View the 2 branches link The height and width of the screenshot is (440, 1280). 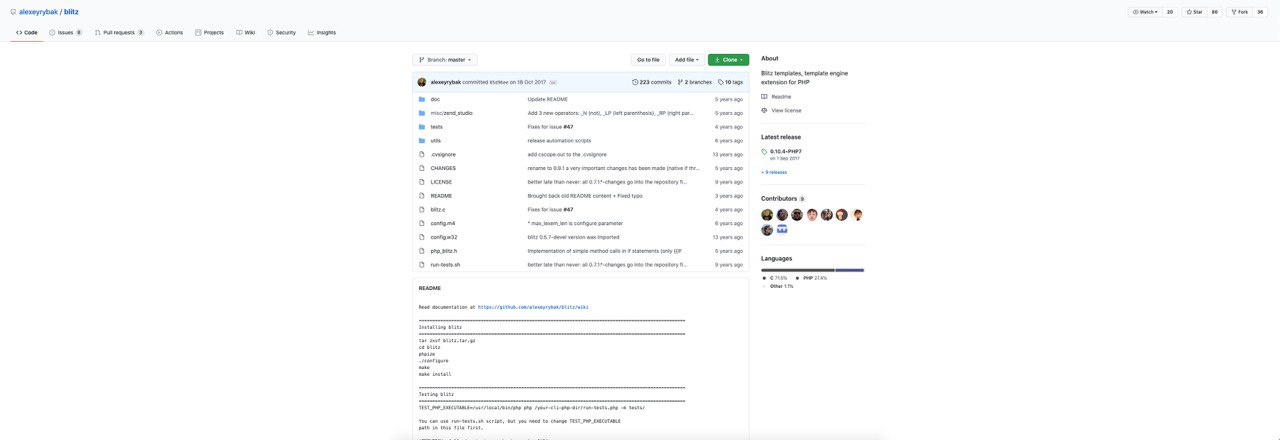point(695,82)
